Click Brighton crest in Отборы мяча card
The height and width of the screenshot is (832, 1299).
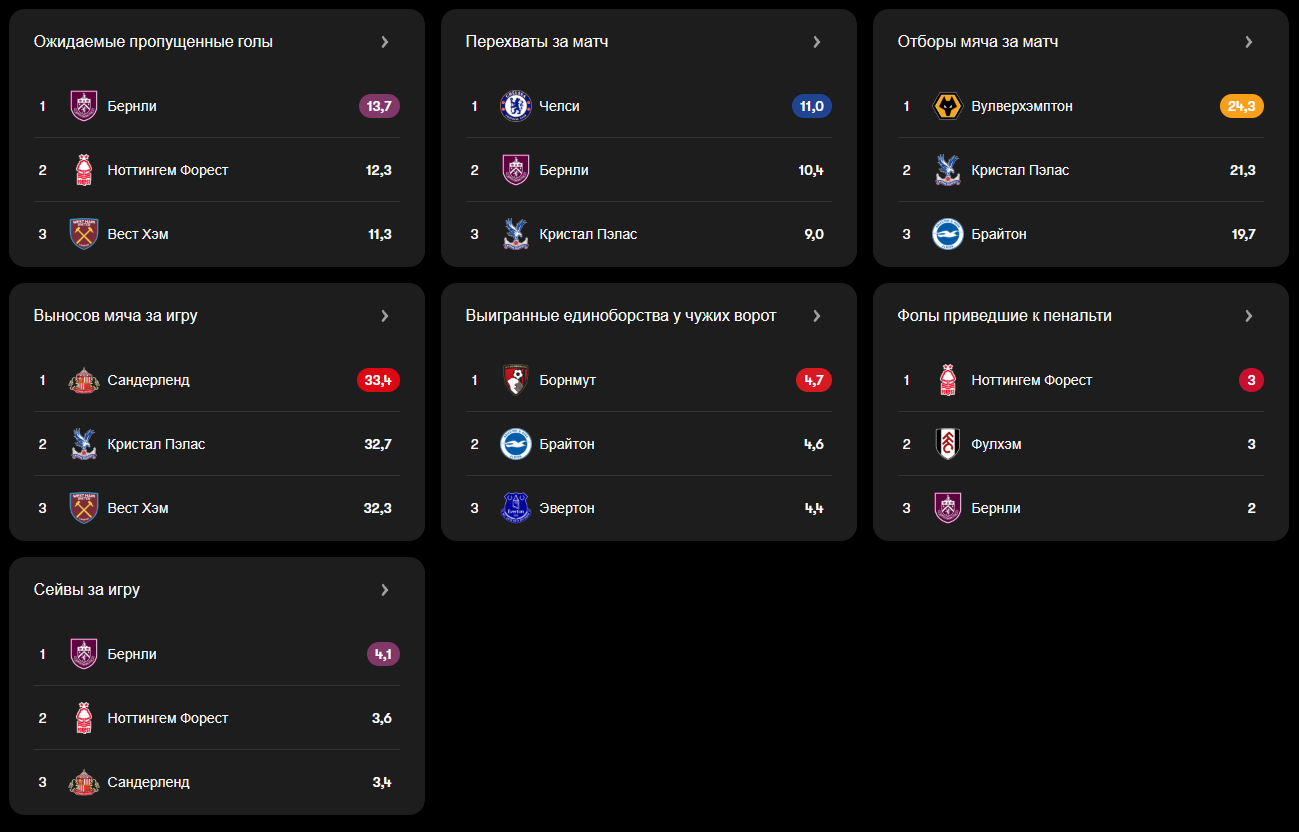coord(948,234)
